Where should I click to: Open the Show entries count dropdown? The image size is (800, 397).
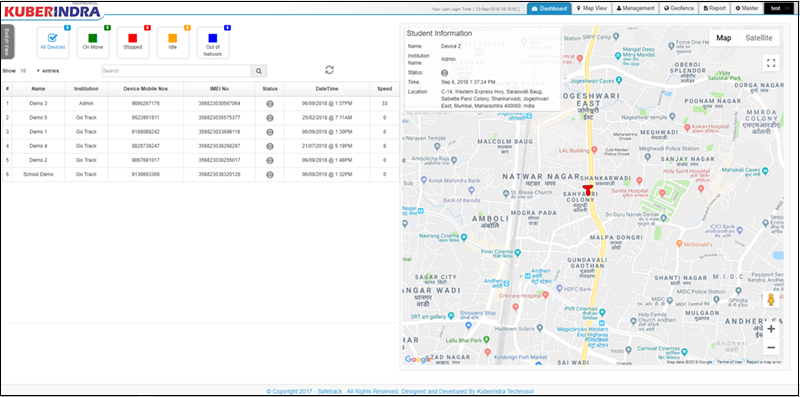tap(29, 71)
